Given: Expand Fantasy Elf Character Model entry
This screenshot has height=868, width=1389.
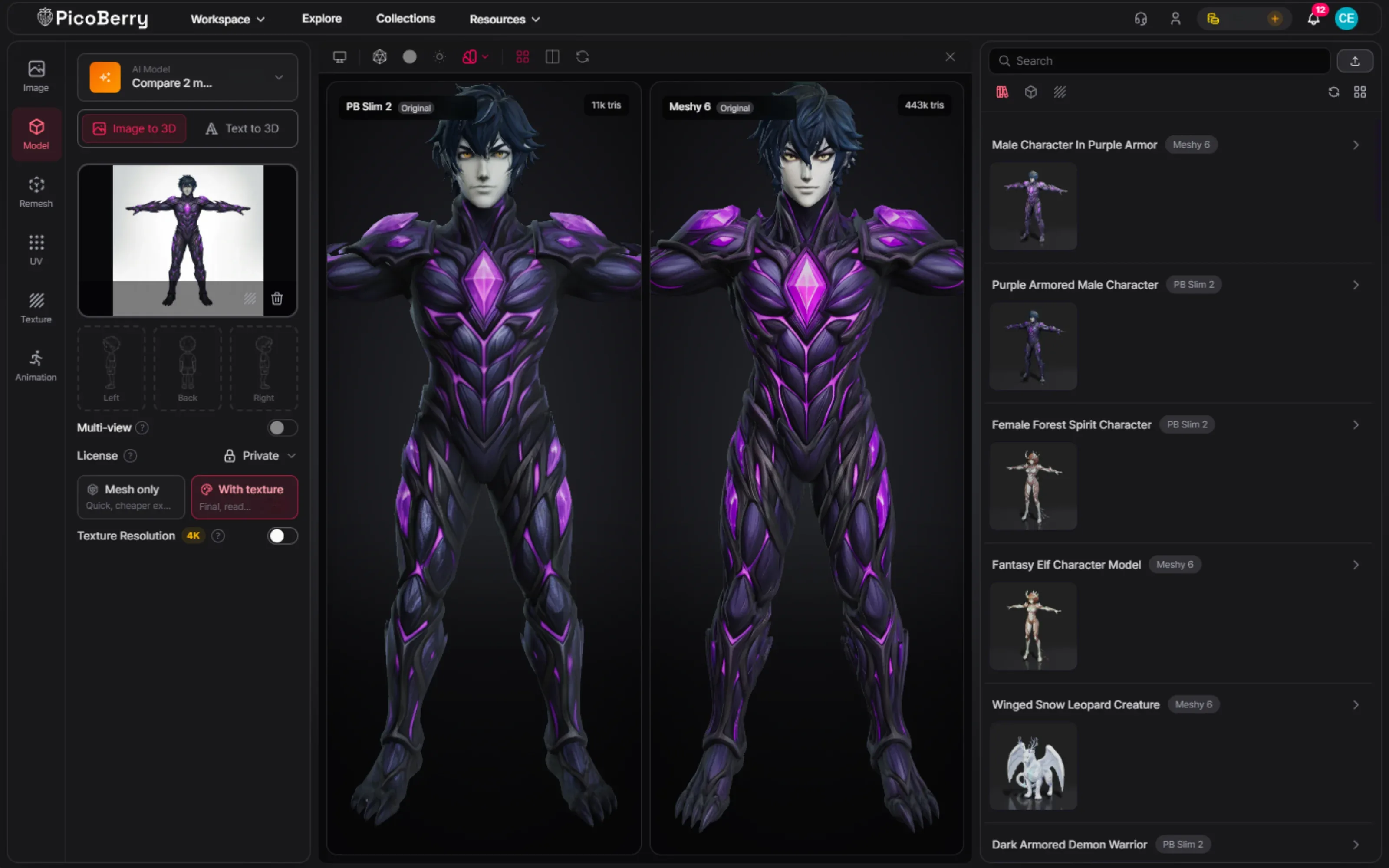Looking at the screenshot, I should tap(1355, 566).
